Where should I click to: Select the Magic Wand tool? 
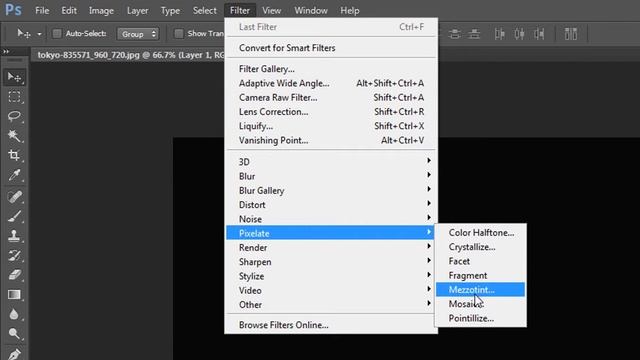[x=15, y=136]
